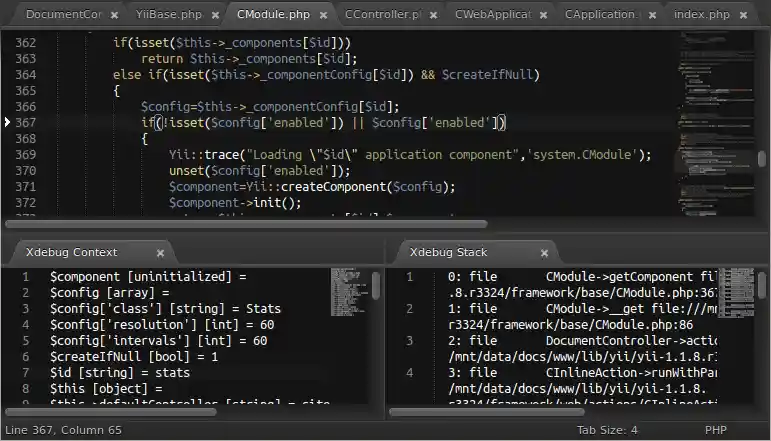Viewport: 771px width, 441px height.
Task: Click the breakpoint arrow marker at line 367
Action: 7,122
